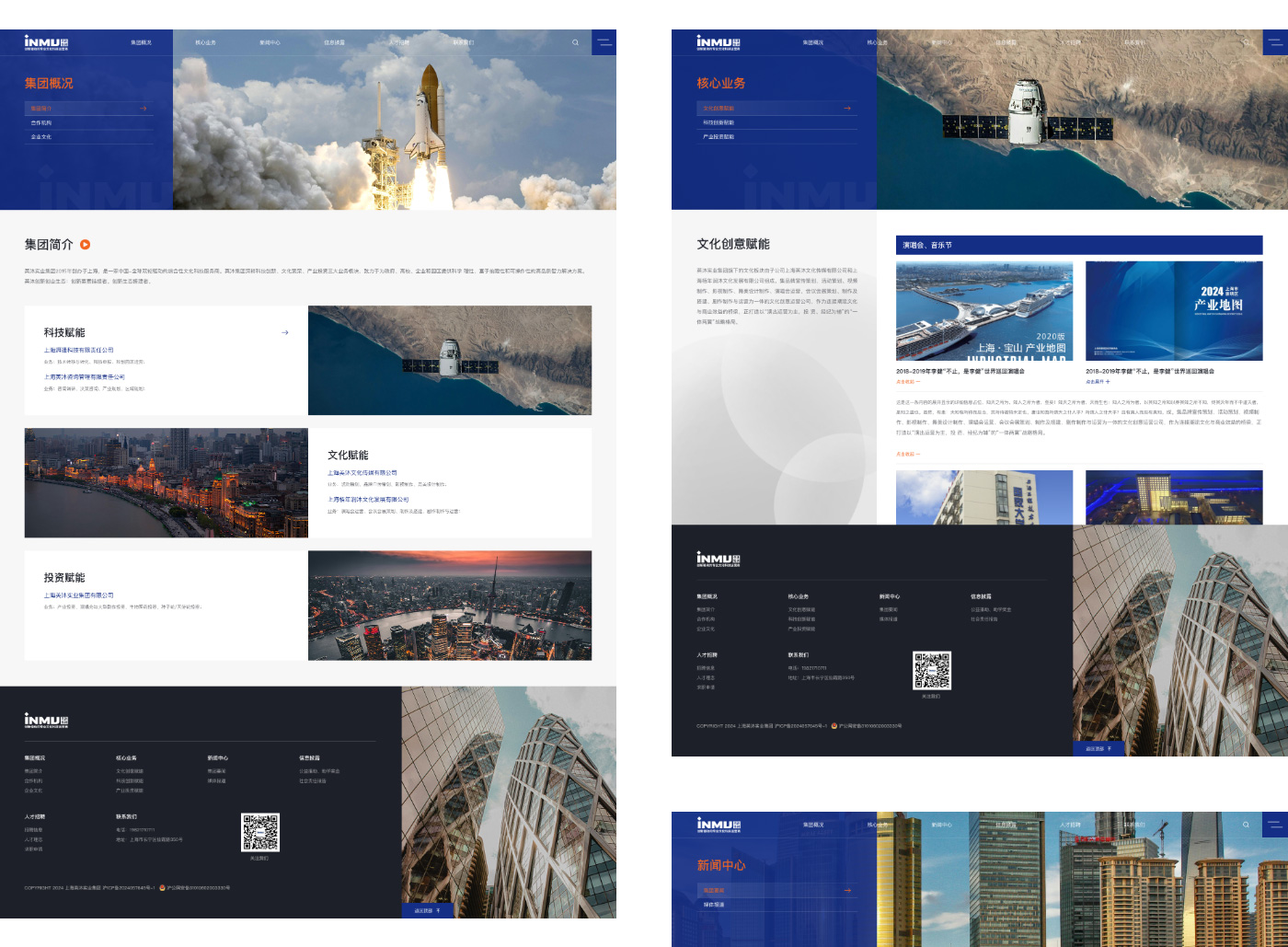Click the 返回顶部 button in the left footer

click(428, 910)
